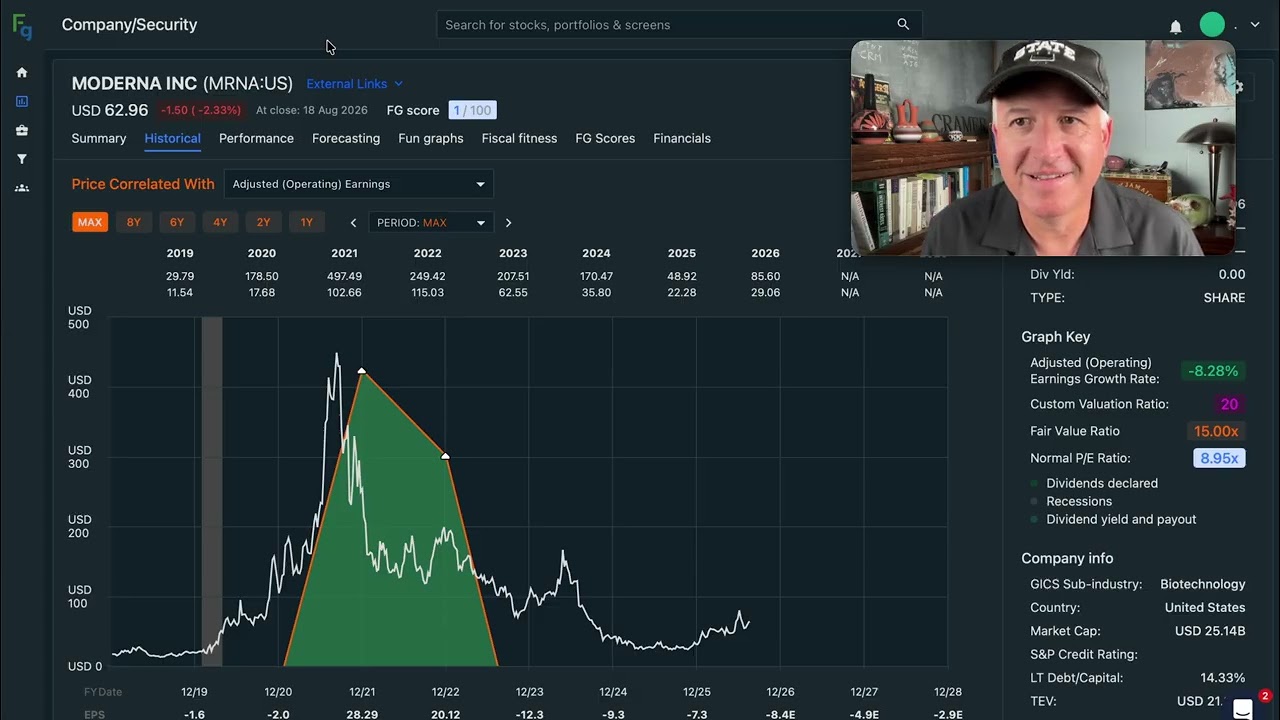Go to the next period with the right arrow

click(x=508, y=223)
